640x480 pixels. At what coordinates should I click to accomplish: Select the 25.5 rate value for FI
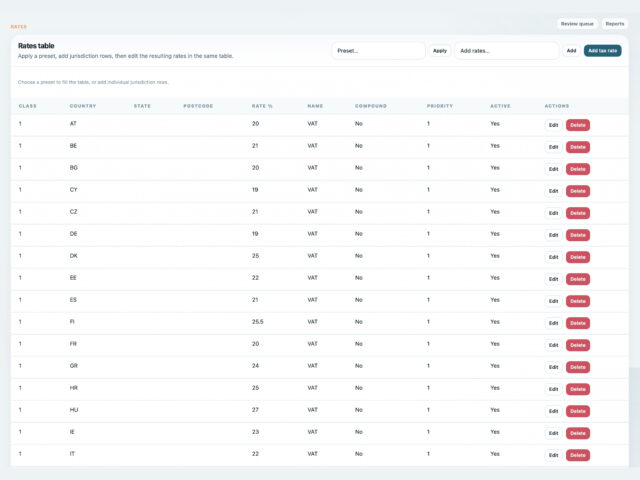tap(258, 322)
